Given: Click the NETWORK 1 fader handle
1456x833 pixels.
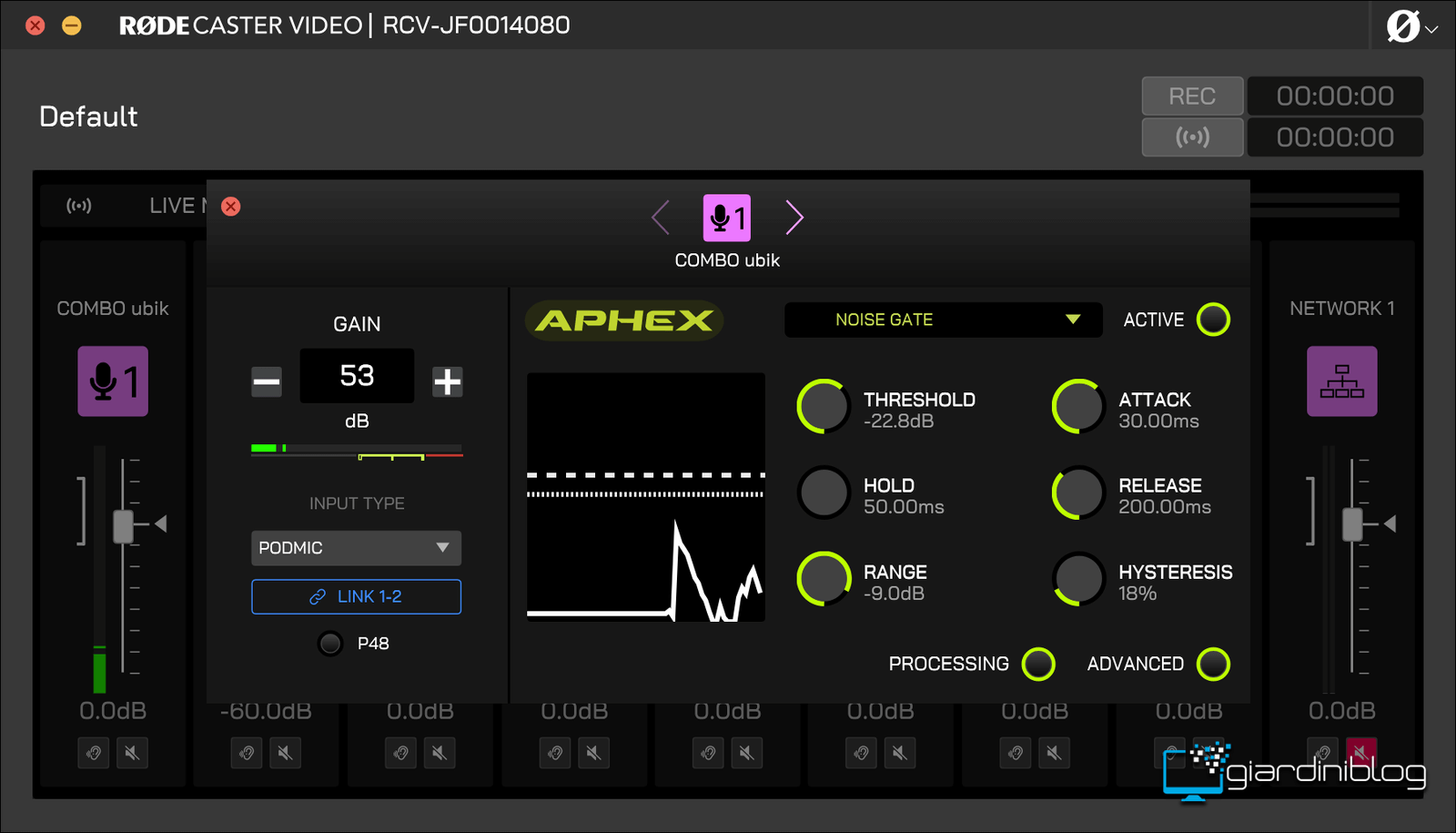Looking at the screenshot, I should click(x=1352, y=524).
